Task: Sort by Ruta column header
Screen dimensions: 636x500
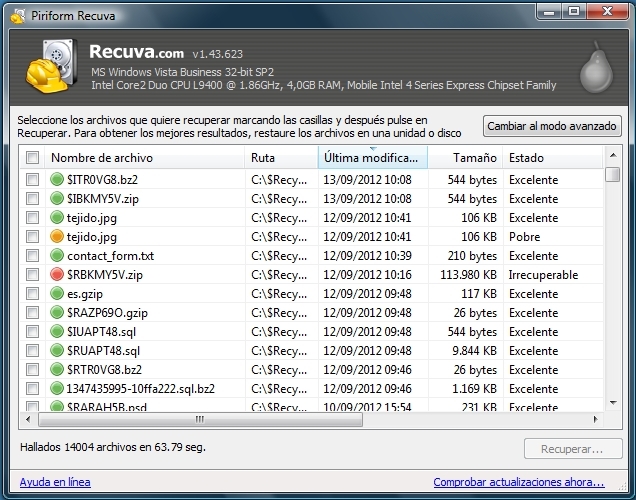Action: [281, 157]
